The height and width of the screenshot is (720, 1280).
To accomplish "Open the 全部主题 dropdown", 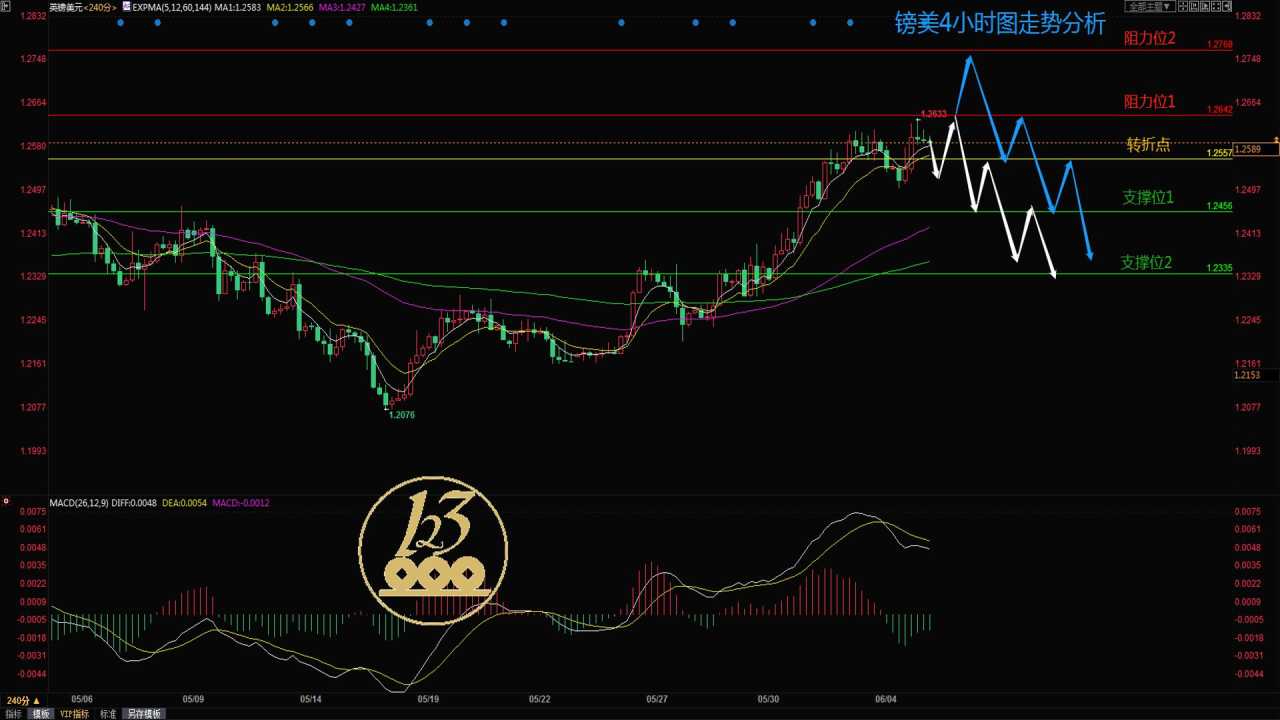I will [x=1150, y=7].
